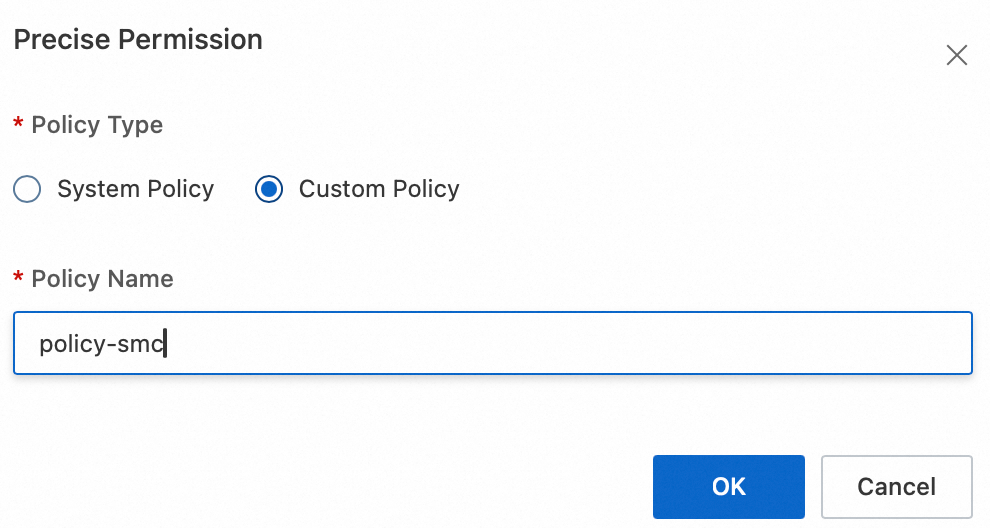Click the Precise Permission dialog title
Viewport: 990px width, 528px height.
tap(138, 40)
